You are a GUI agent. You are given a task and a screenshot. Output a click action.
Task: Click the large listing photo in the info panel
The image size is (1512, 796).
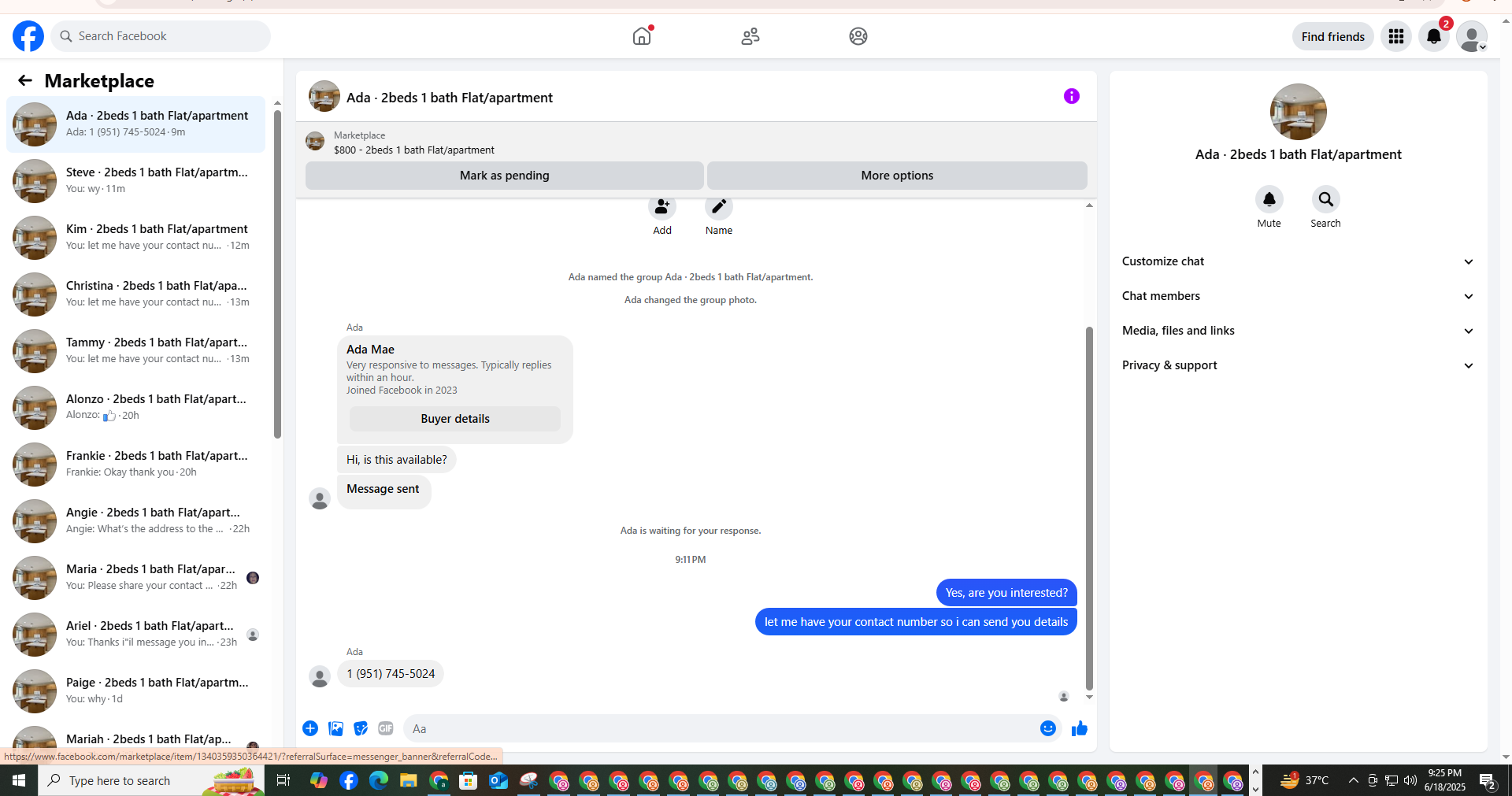[x=1299, y=112]
